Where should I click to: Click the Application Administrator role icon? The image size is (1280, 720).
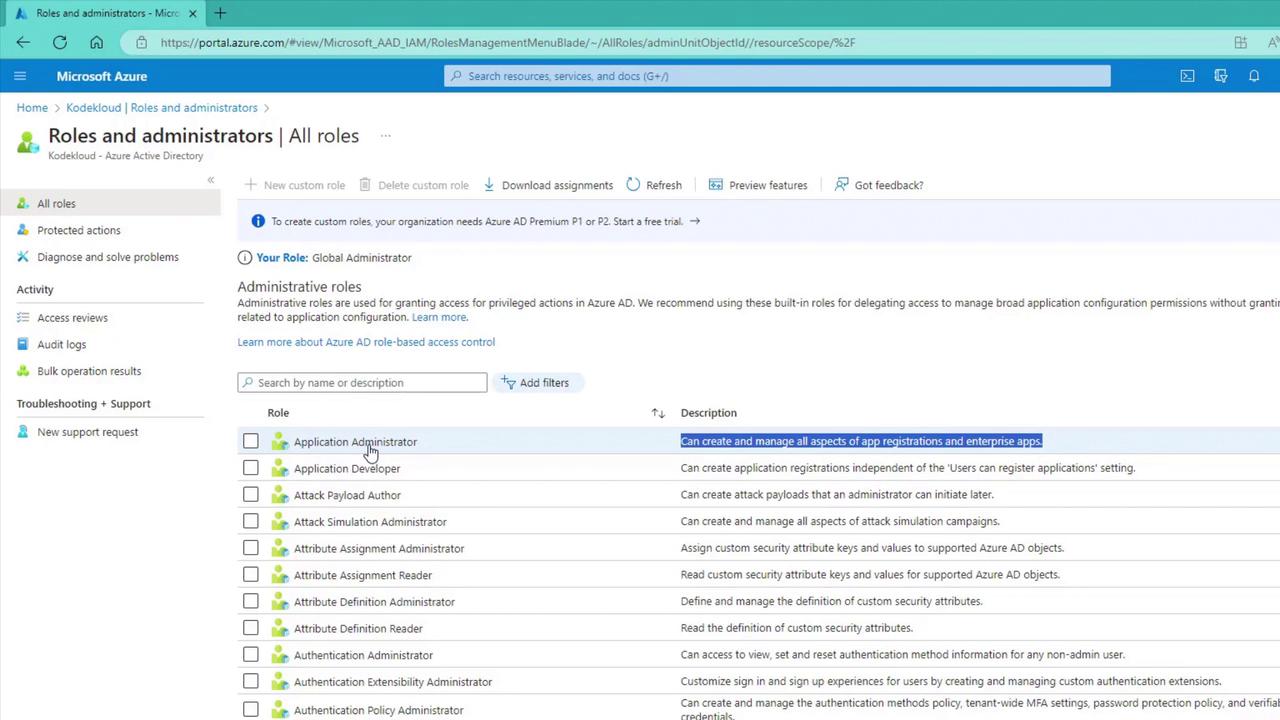280,442
